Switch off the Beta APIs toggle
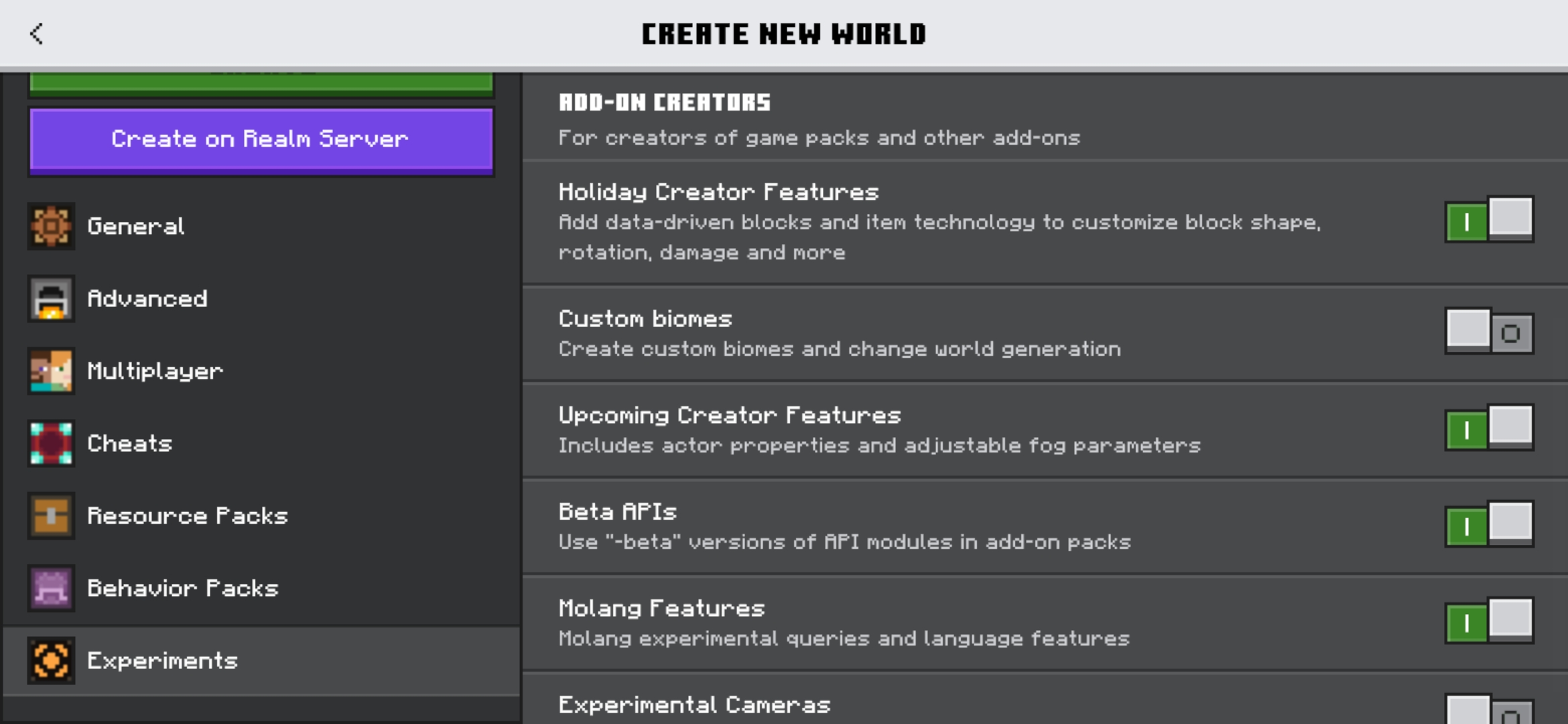Screen dimensions: 1568x724 (x=1489, y=524)
